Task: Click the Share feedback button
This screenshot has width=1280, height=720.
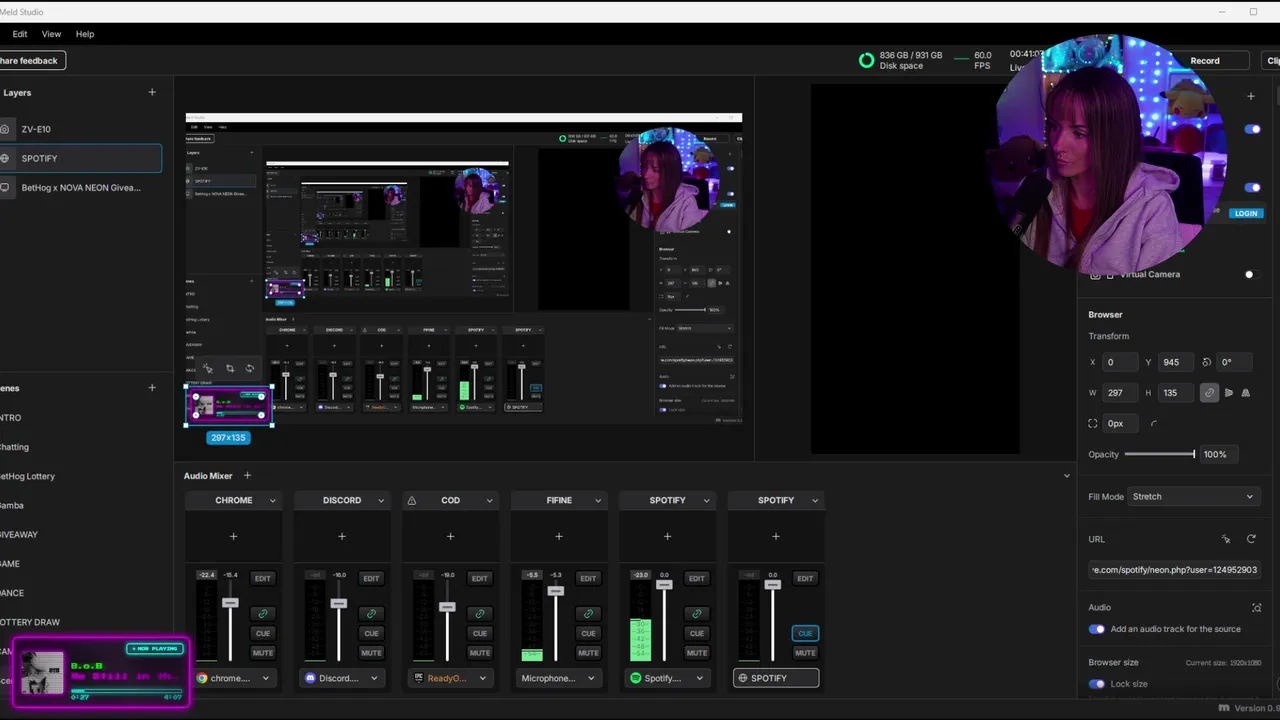Action: 31,61
